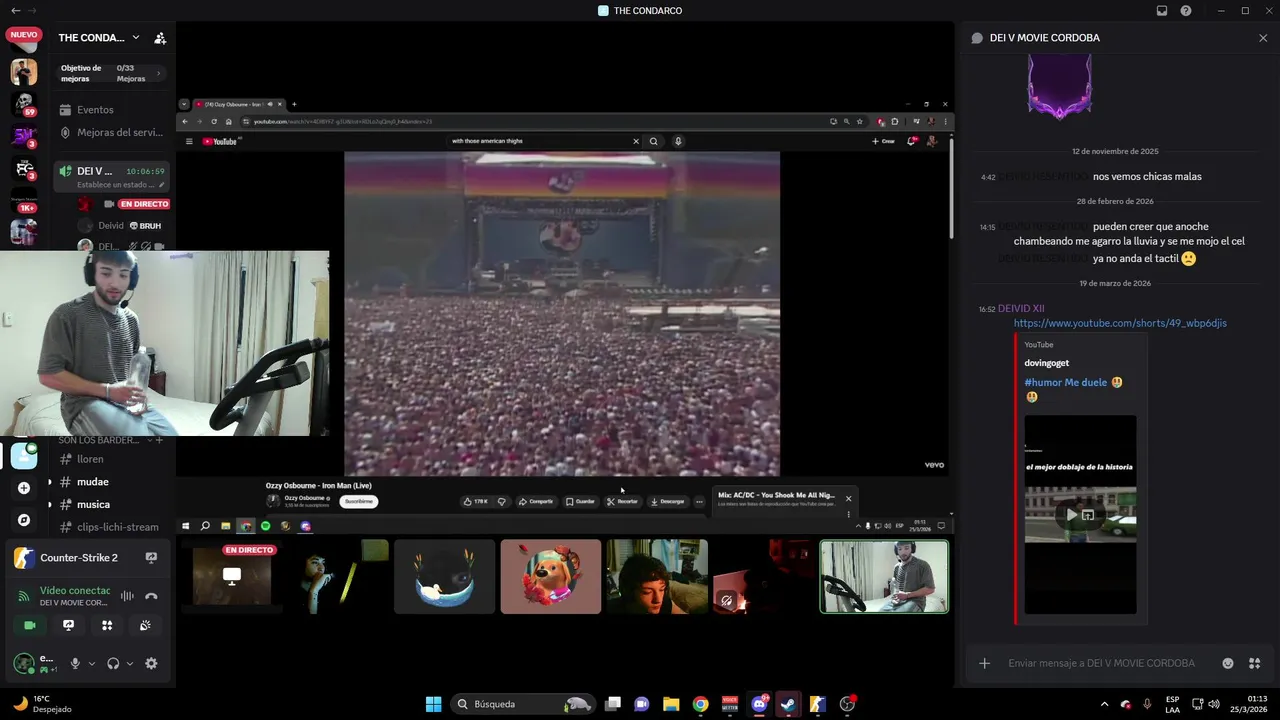
Task: Open Windows Start menu
Action: point(433,704)
